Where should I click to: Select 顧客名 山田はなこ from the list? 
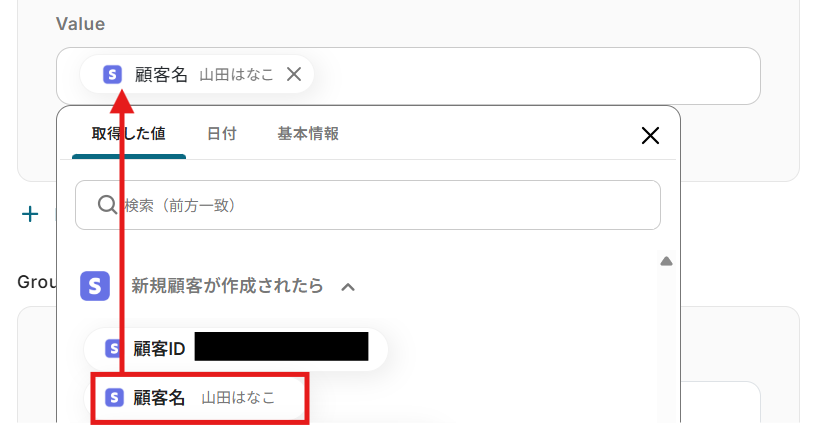tap(199, 398)
